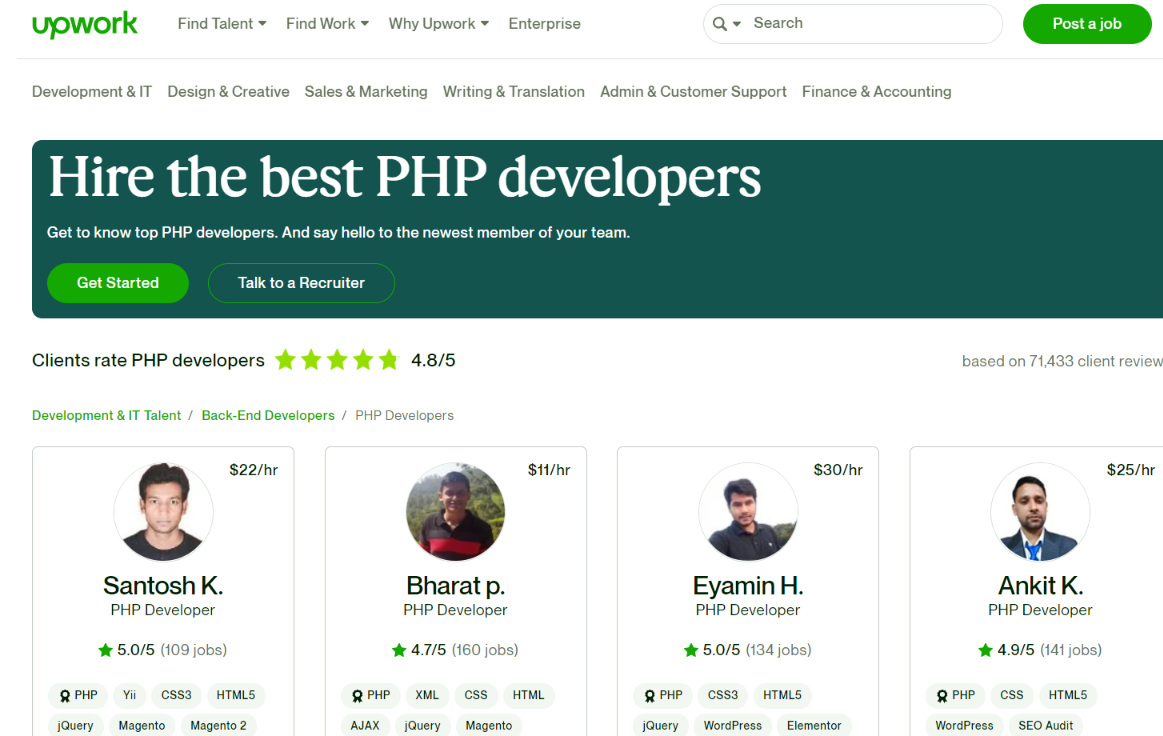Click the name Bharat p.
This screenshot has width=1163, height=736.
(x=455, y=585)
